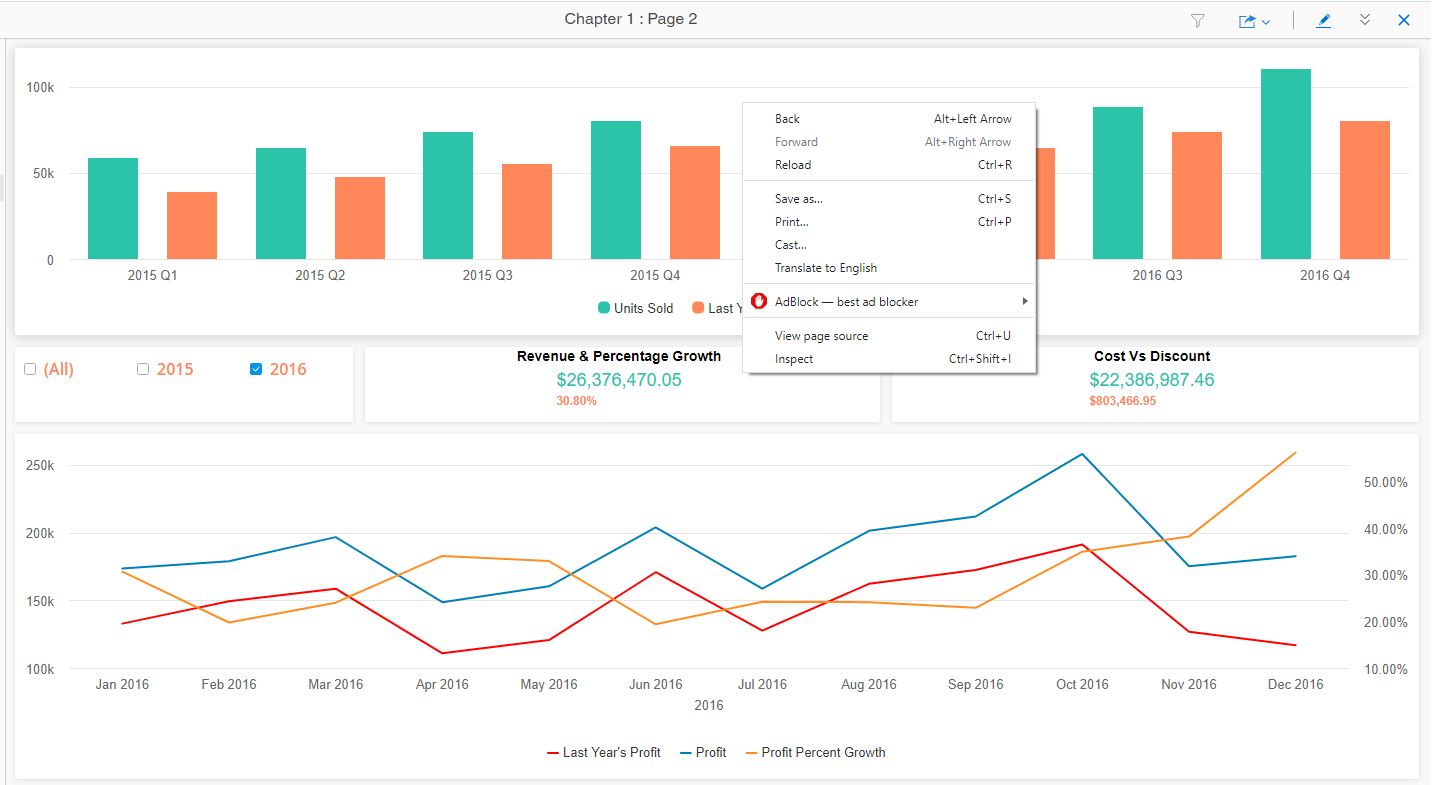This screenshot has width=1433, height=785.
Task: Click the 50.00% right axis label
Action: pos(1386,482)
